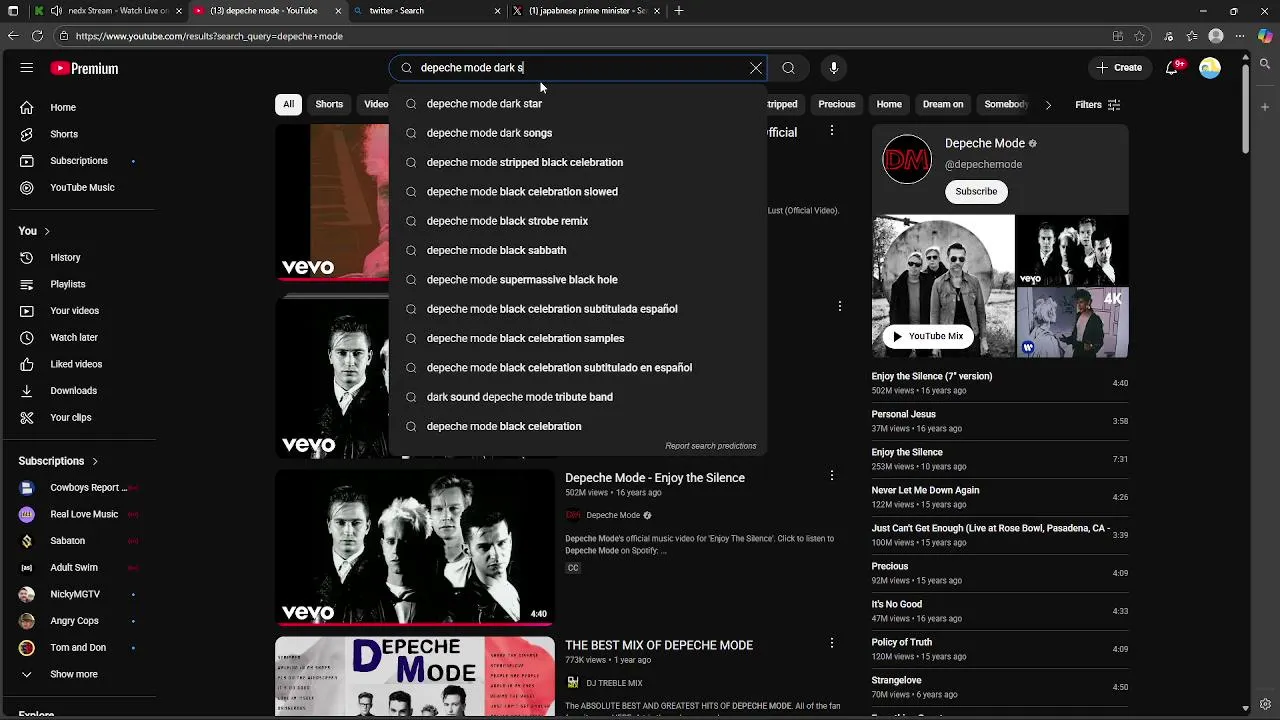The image size is (1280, 720).
Task: Click Report search predictions link
Action: [710, 446]
